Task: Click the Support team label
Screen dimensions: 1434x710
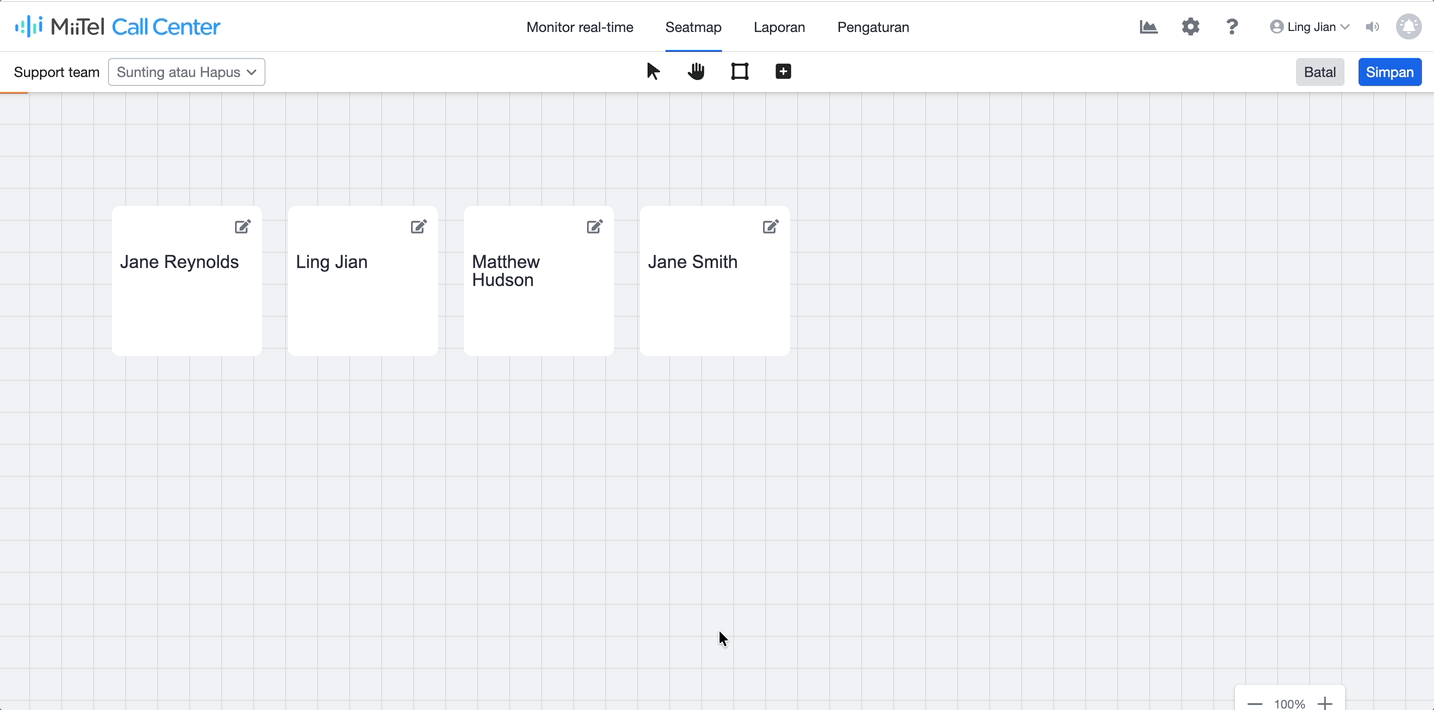Action: point(57,72)
